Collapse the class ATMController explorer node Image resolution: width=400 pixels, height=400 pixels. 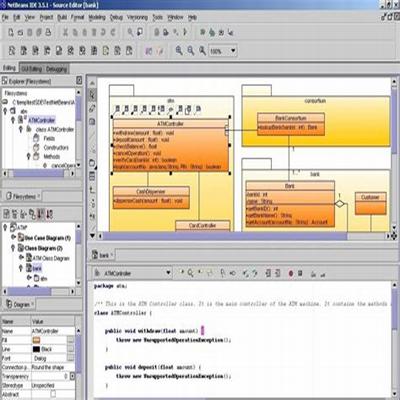click(21, 129)
